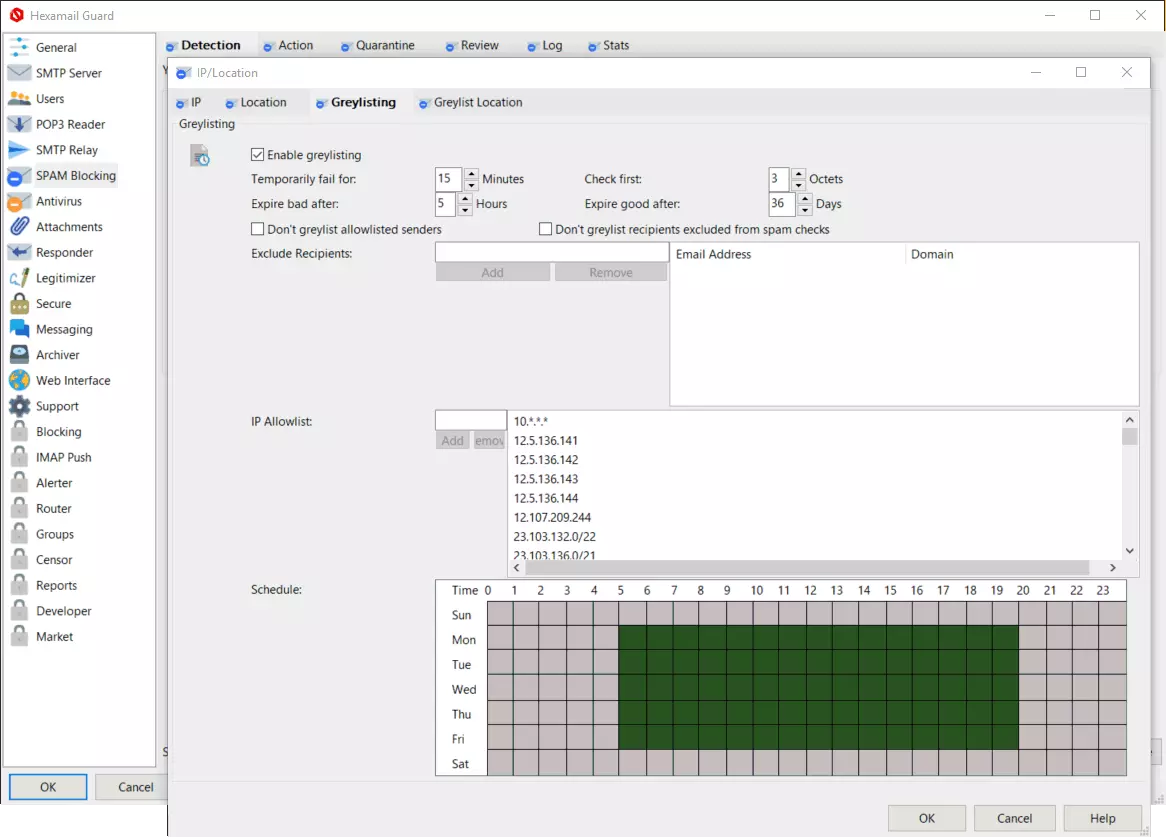Image resolution: width=1166 pixels, height=837 pixels.
Task: Click the Help button
Action: [x=1102, y=818]
